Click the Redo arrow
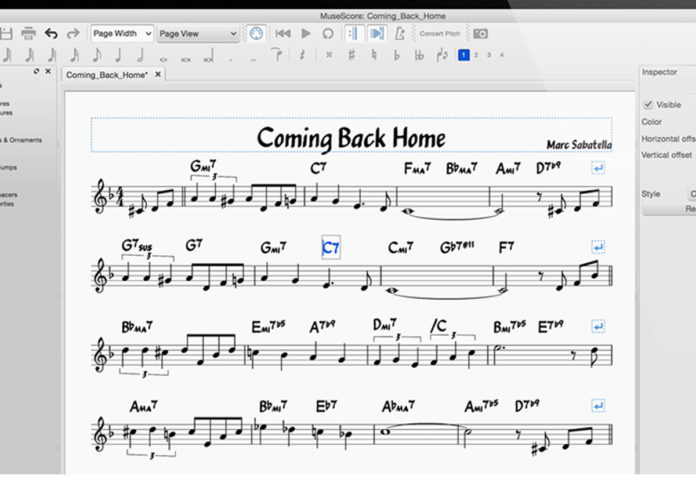 [x=73, y=34]
